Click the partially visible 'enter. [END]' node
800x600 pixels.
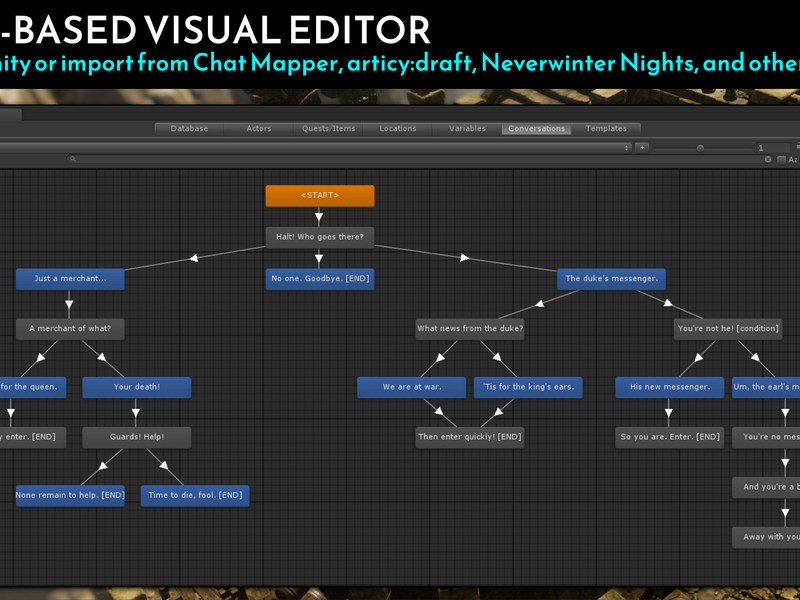33,438
